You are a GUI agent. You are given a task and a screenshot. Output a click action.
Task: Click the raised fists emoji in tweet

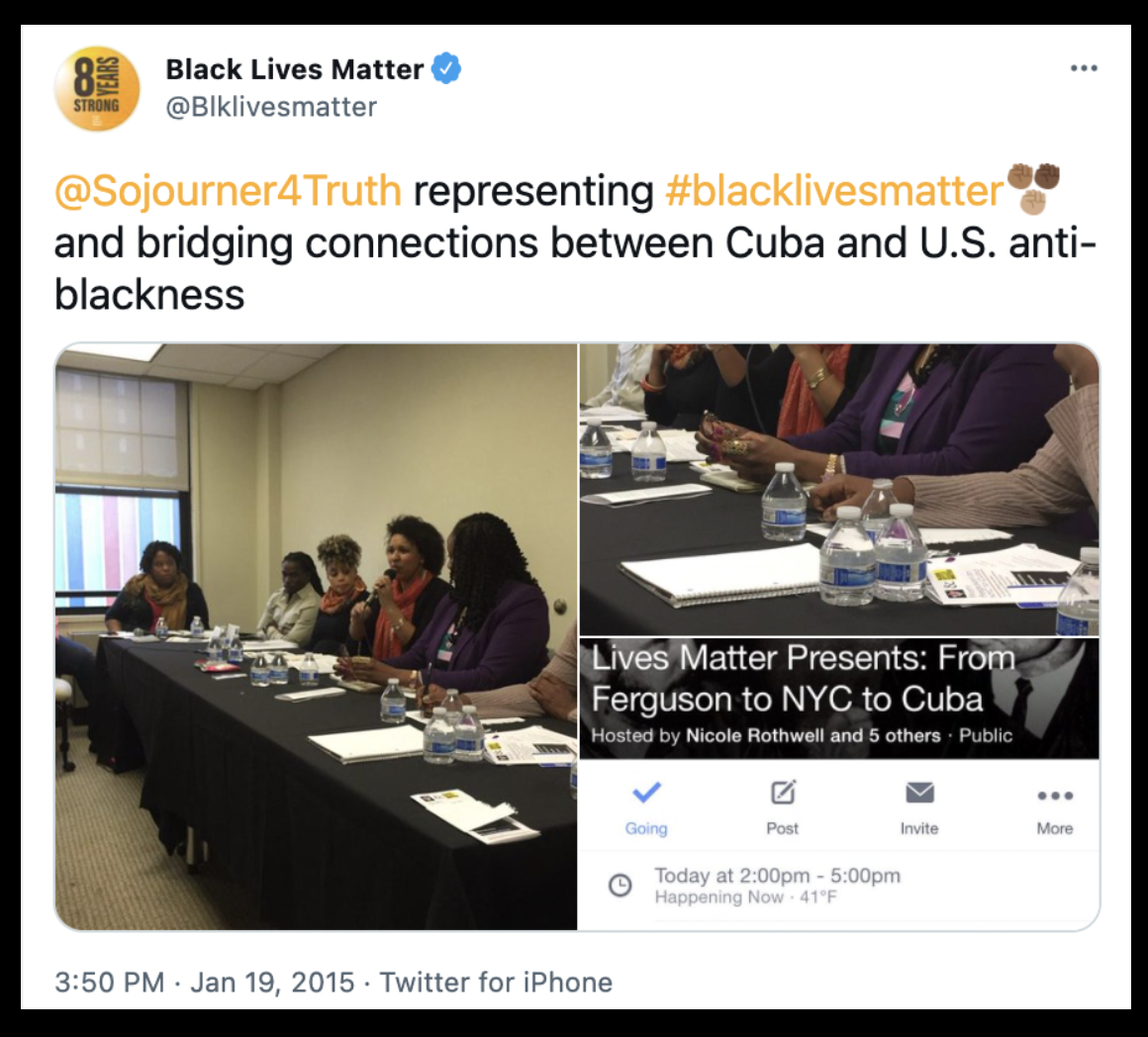coord(1033,188)
